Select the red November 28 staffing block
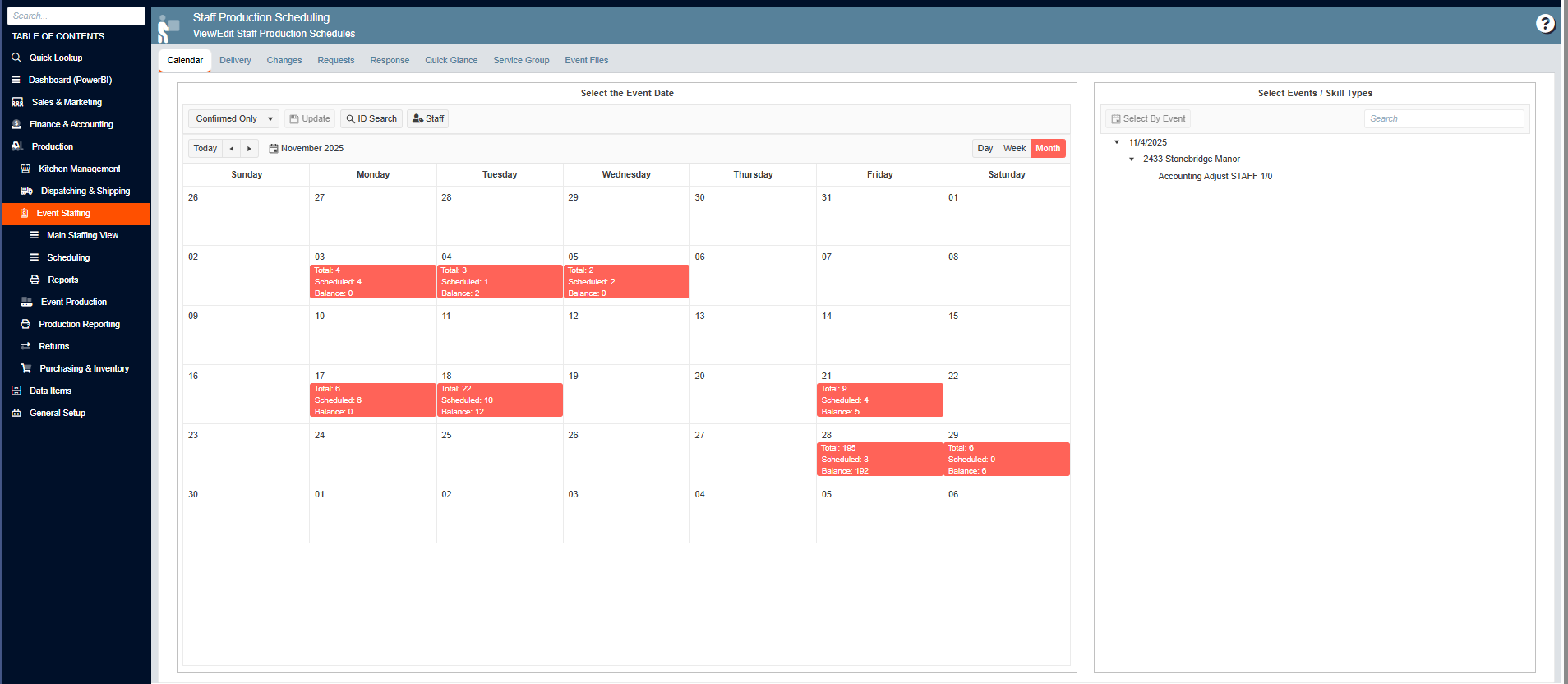Image resolution: width=1568 pixels, height=684 pixels. point(879,460)
